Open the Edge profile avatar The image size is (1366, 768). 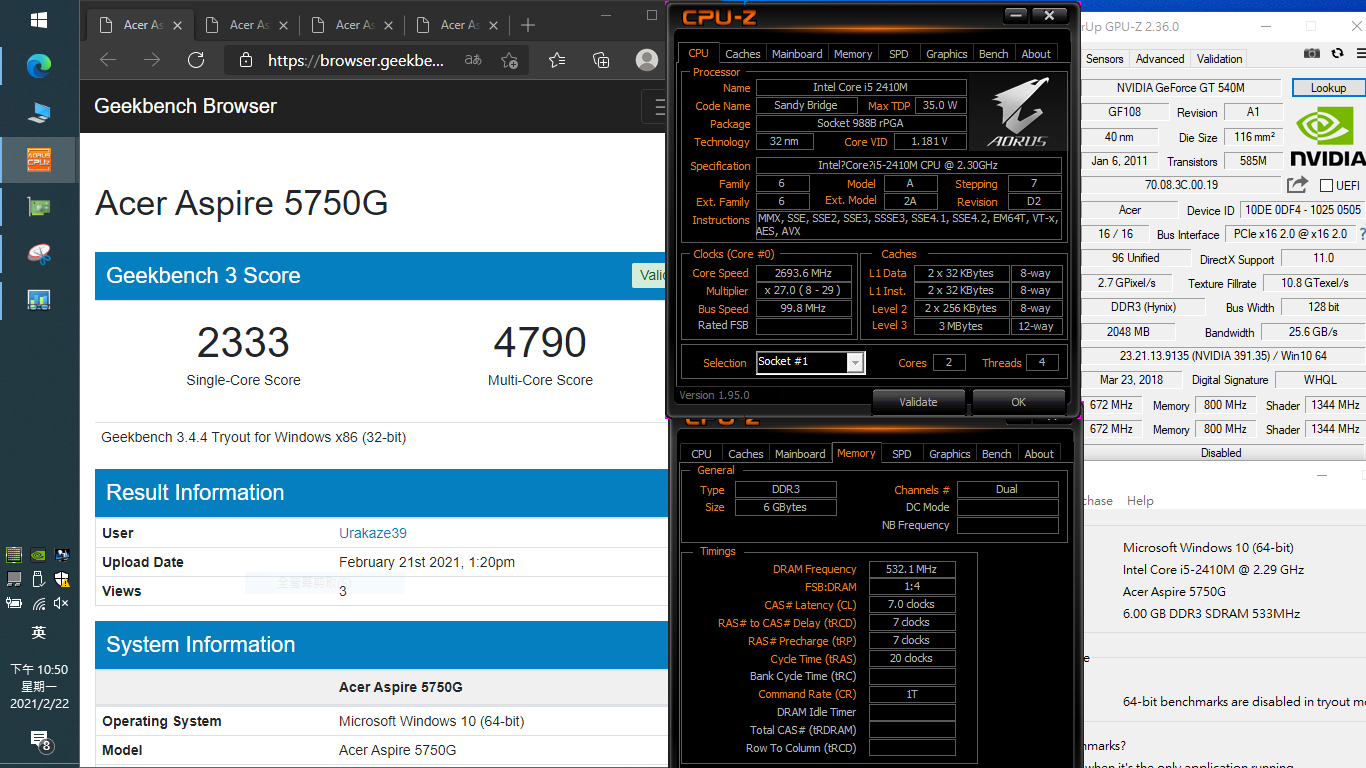point(647,60)
